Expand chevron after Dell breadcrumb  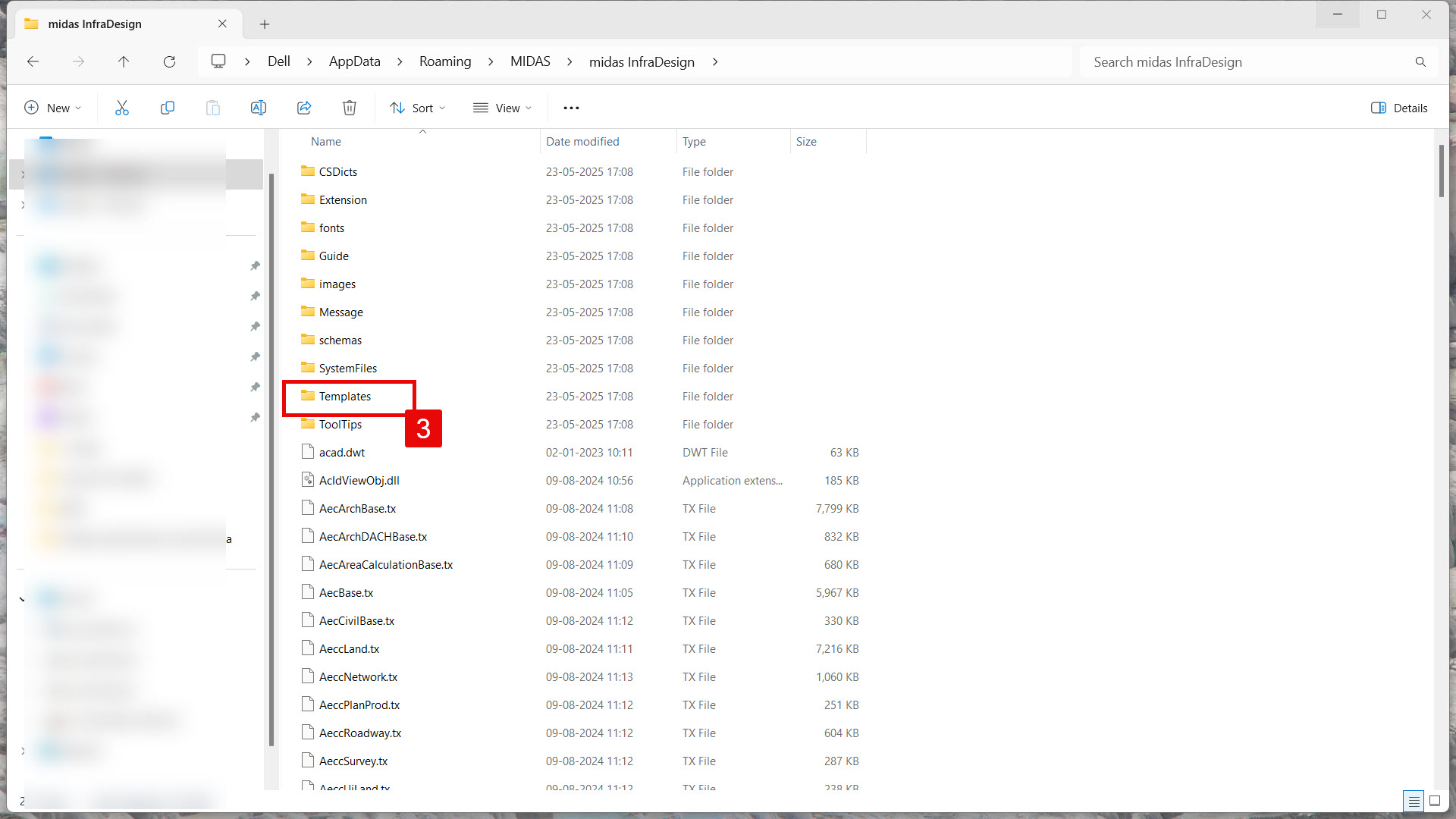tap(309, 61)
